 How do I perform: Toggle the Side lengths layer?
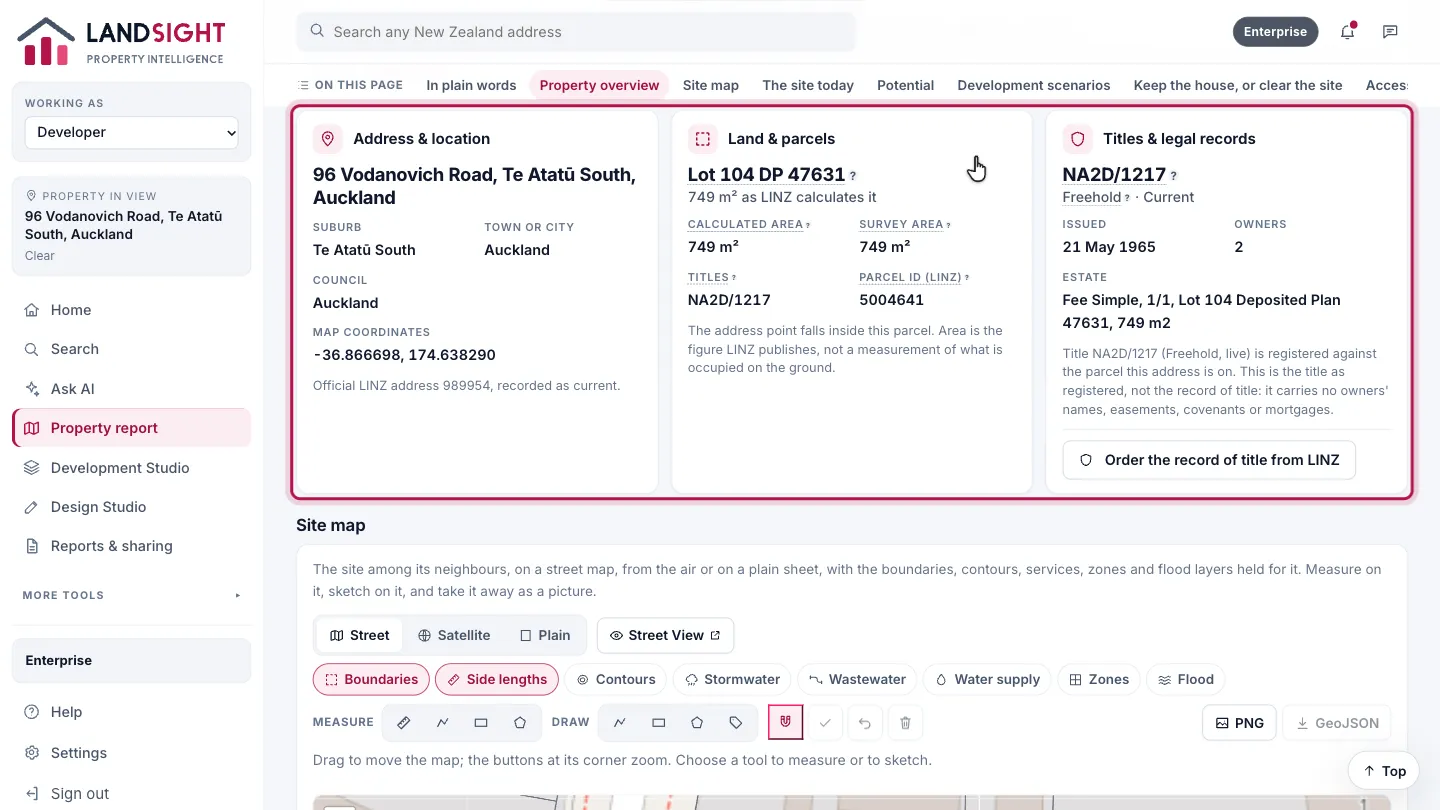coord(497,679)
